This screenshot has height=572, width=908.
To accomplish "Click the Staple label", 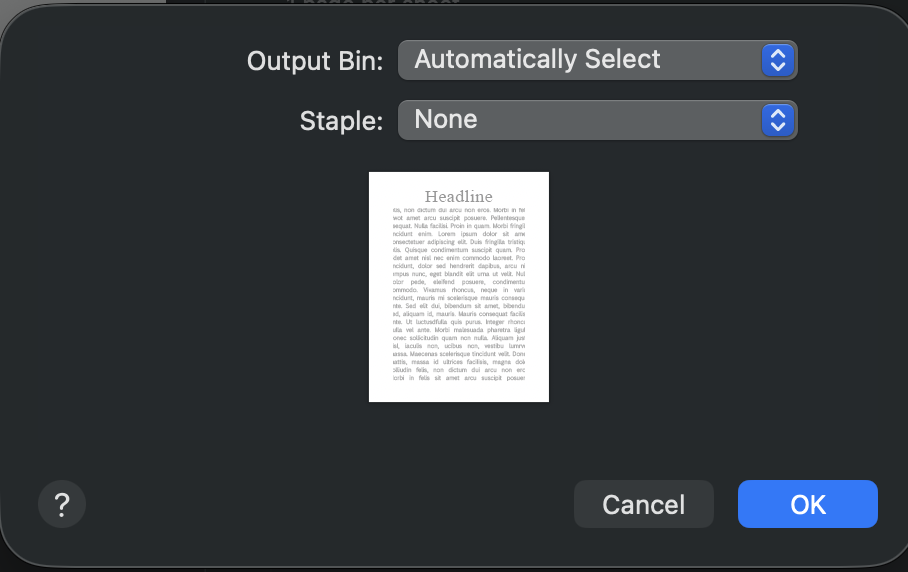I will coord(341,121).
